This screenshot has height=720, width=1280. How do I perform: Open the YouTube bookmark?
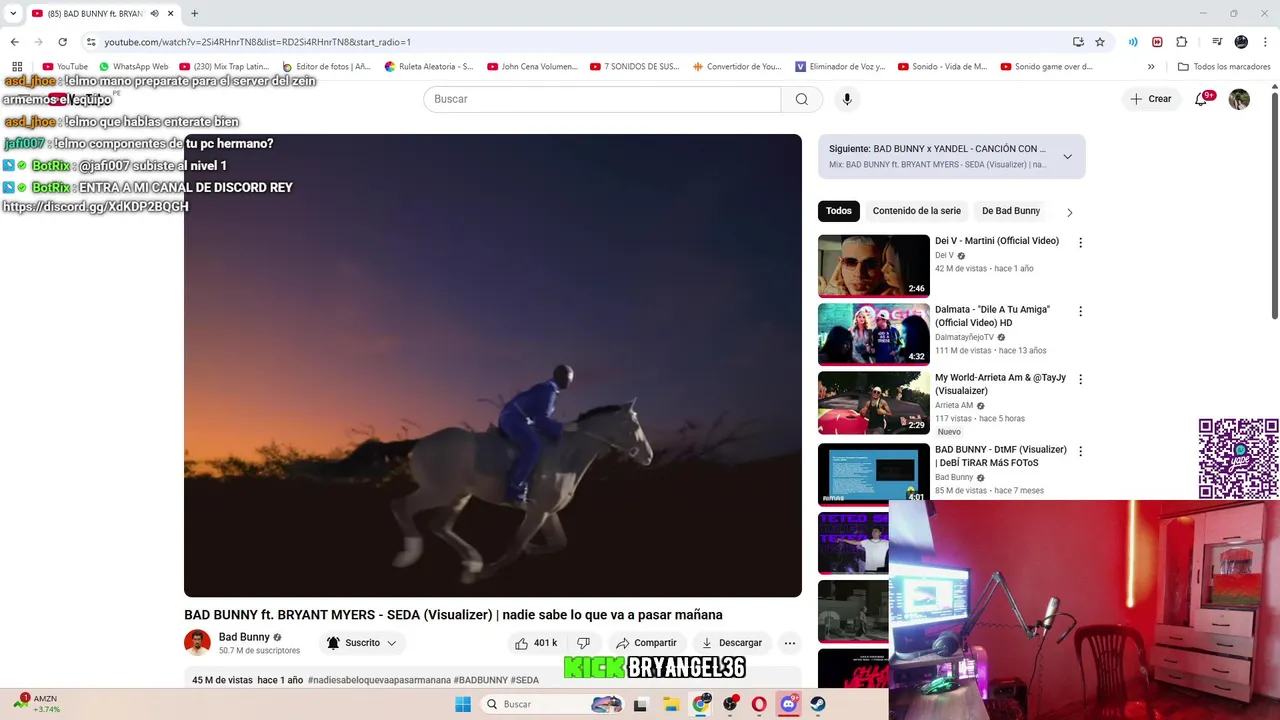tap(65, 67)
